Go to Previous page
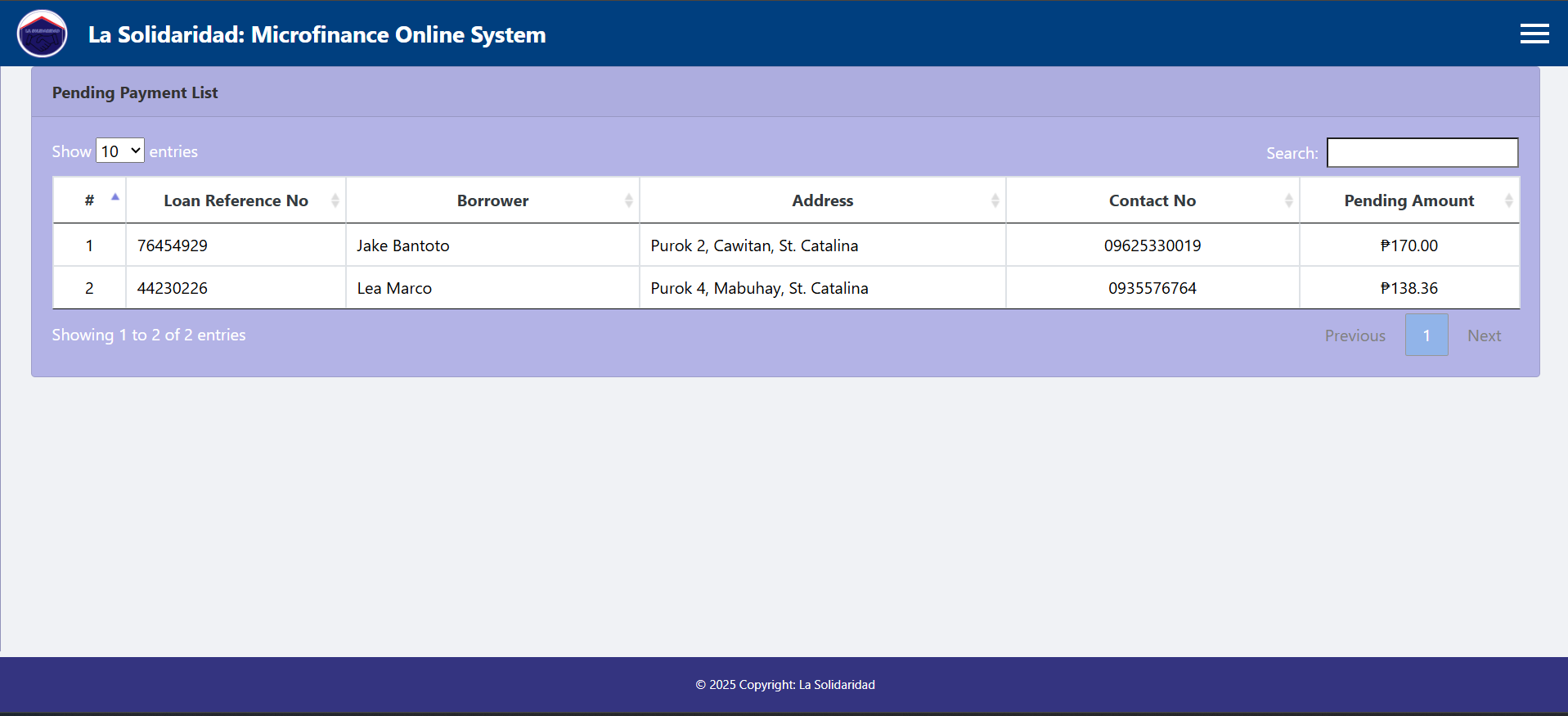 coord(1355,335)
